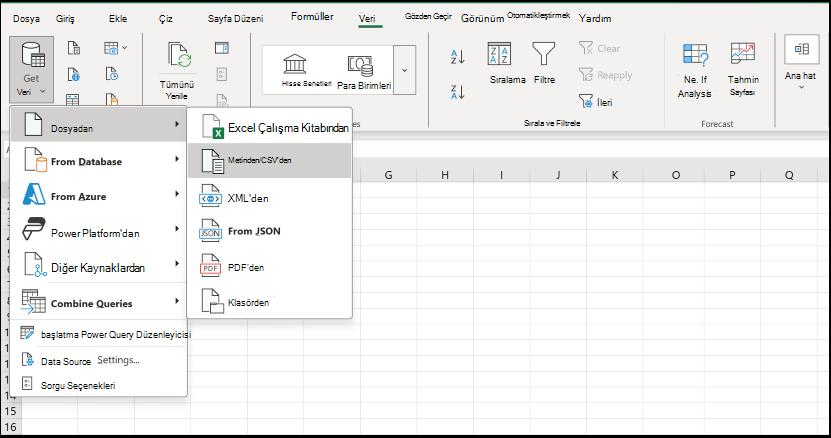This screenshot has height=438, width=831.
Task: Click Reapply filter
Action: [x=605, y=75]
